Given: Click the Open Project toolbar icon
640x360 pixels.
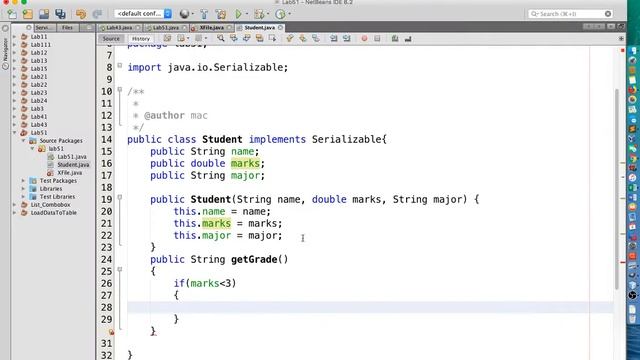Looking at the screenshot, I should 44,14.
